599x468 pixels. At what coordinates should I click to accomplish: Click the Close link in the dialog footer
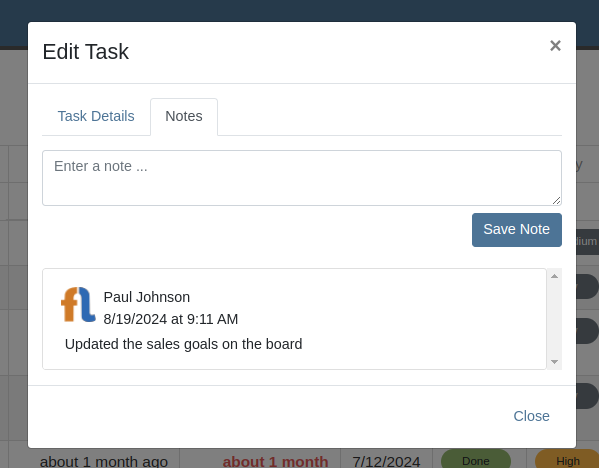click(531, 416)
